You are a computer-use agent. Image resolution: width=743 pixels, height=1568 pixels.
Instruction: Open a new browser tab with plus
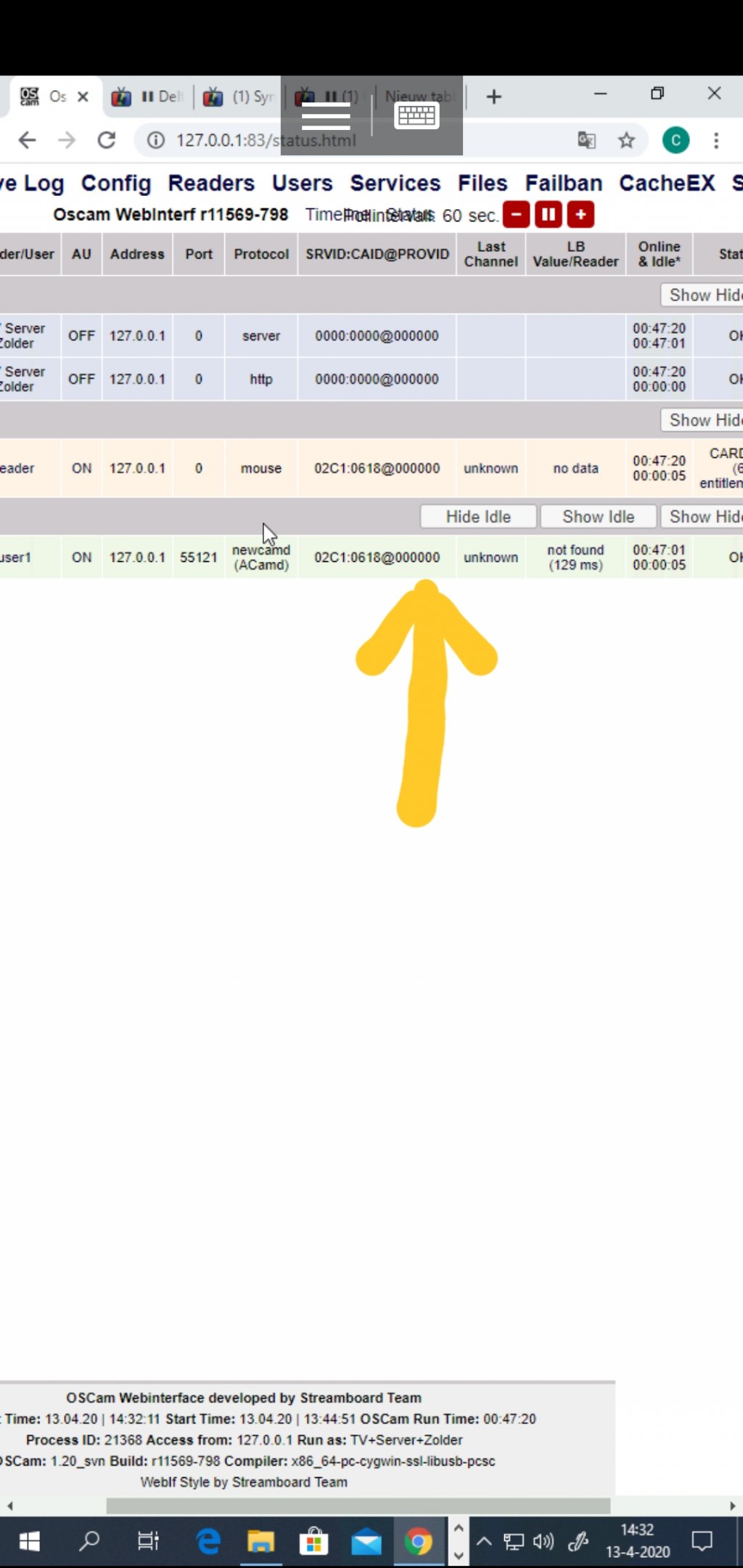pos(494,97)
